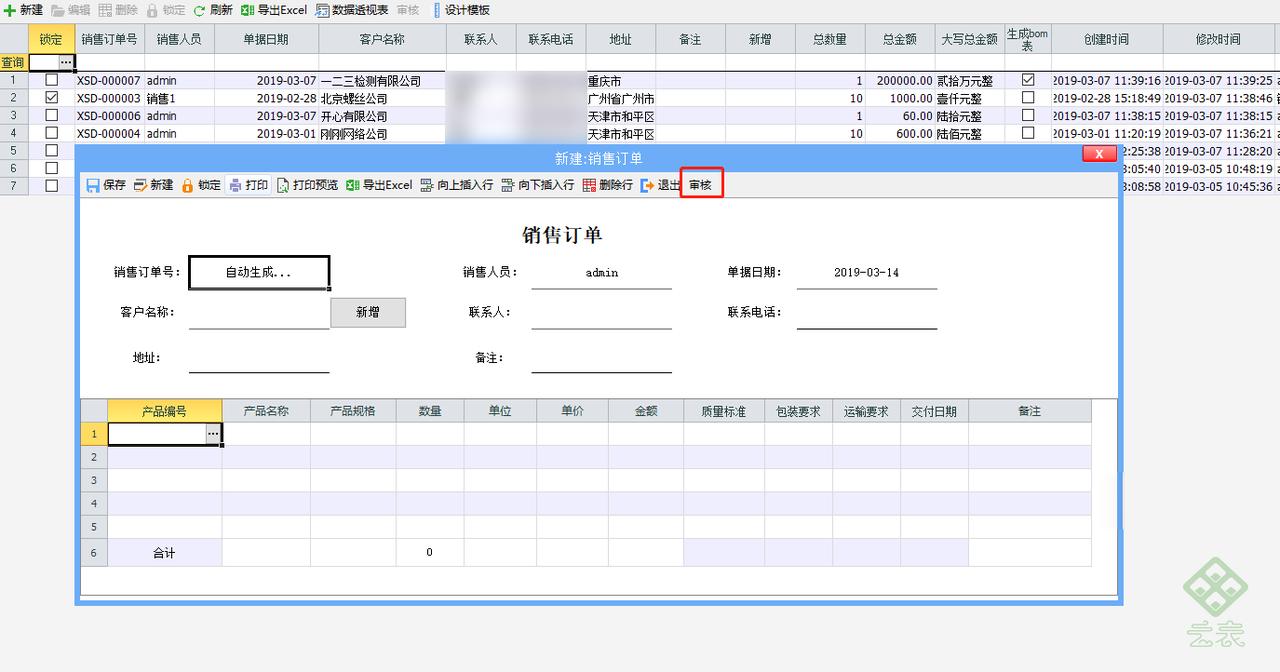Screen dimensions: 1280x672
Task: Click the 退出 exit icon in the dialog
Action: [647, 185]
